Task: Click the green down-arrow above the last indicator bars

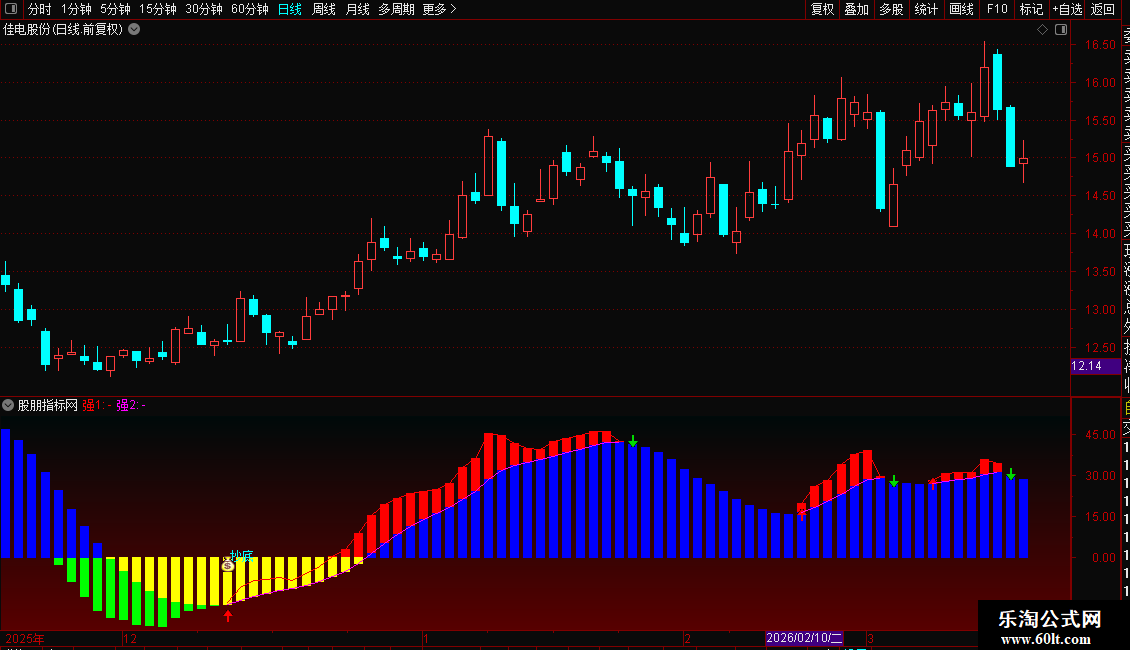Action: [1011, 473]
